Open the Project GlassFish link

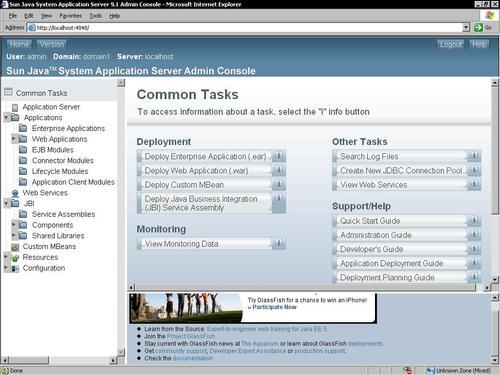191,336
